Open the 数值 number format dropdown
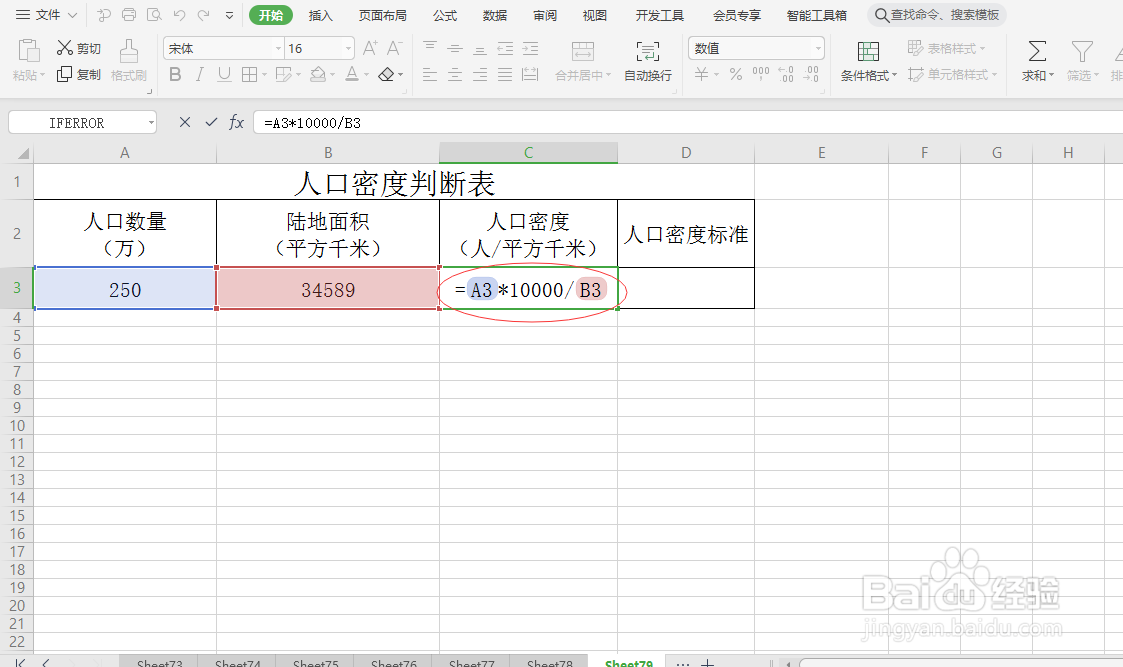Image resolution: width=1123 pixels, height=667 pixels. coord(818,47)
